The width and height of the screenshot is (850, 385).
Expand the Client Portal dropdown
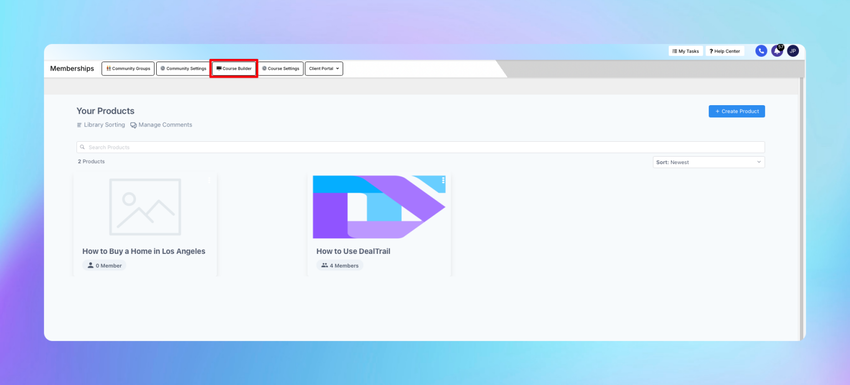(324, 69)
